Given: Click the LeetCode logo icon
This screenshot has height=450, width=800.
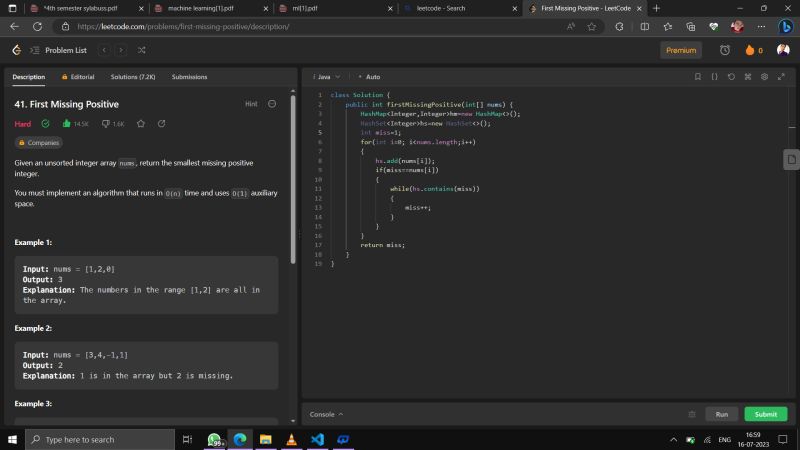Looking at the screenshot, I should point(16,50).
